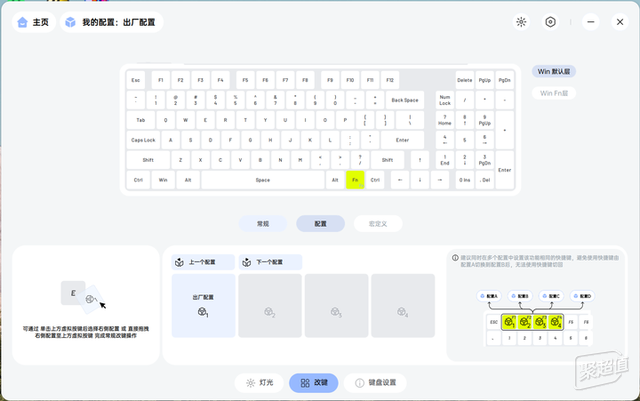This screenshot has height=401, width=640.
Task: Click the Esc key on virtual keyboard
Action: point(136,80)
